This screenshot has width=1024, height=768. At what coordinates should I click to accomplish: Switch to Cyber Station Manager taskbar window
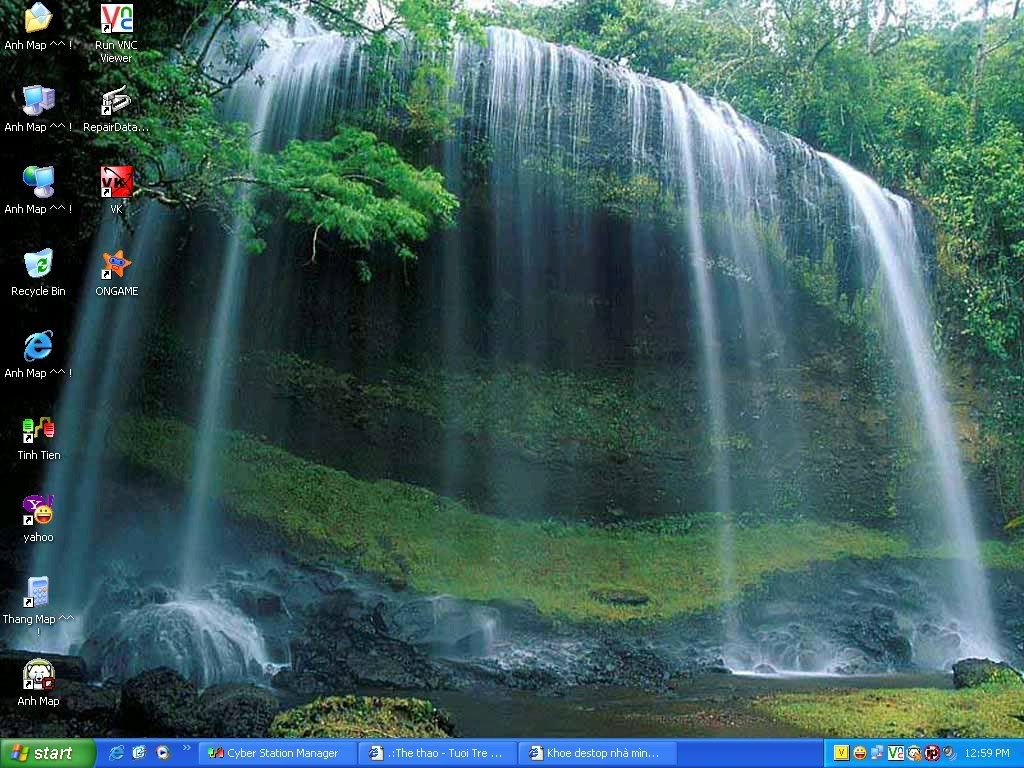pyautogui.click(x=277, y=753)
